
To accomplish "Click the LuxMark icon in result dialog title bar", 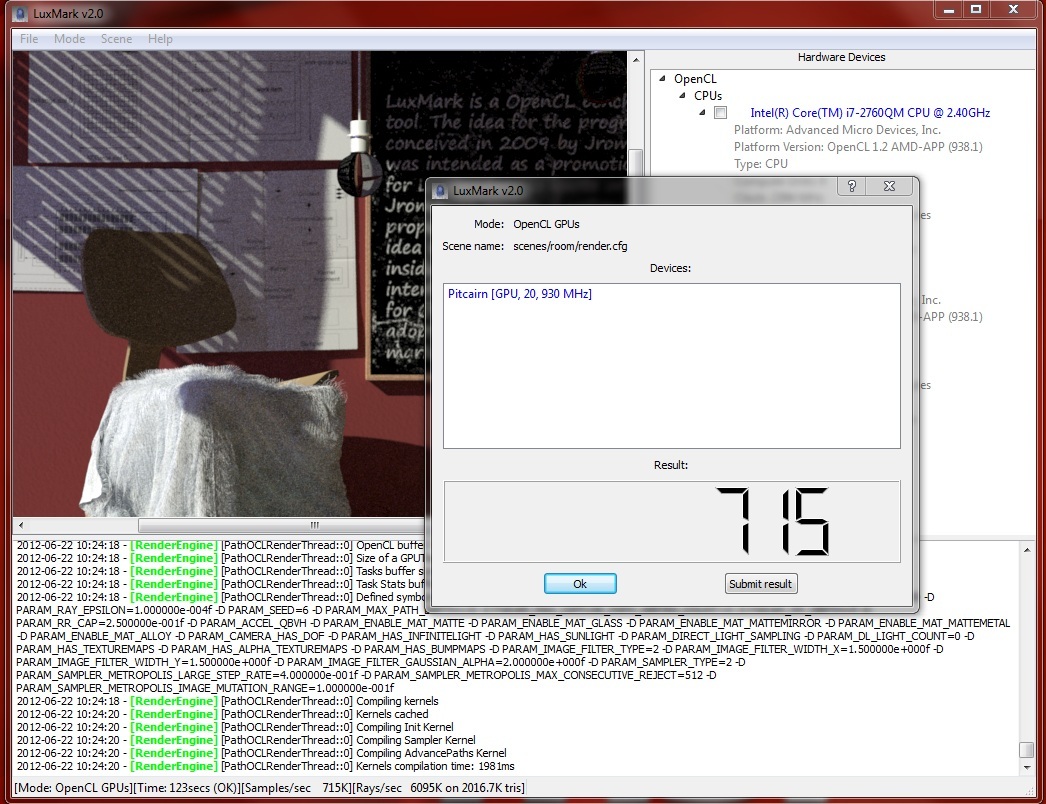I will click(x=440, y=191).
